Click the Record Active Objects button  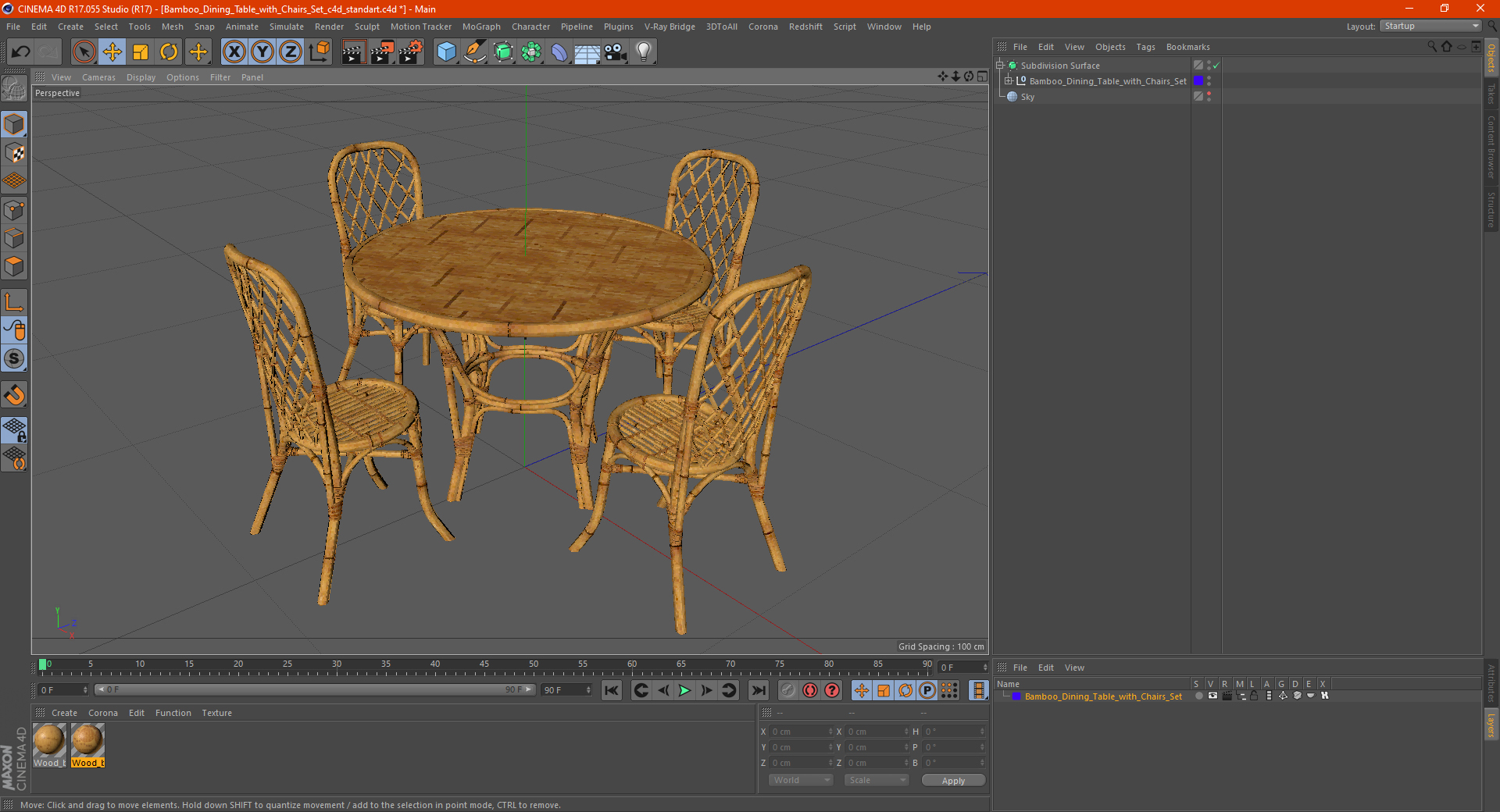coord(788,690)
